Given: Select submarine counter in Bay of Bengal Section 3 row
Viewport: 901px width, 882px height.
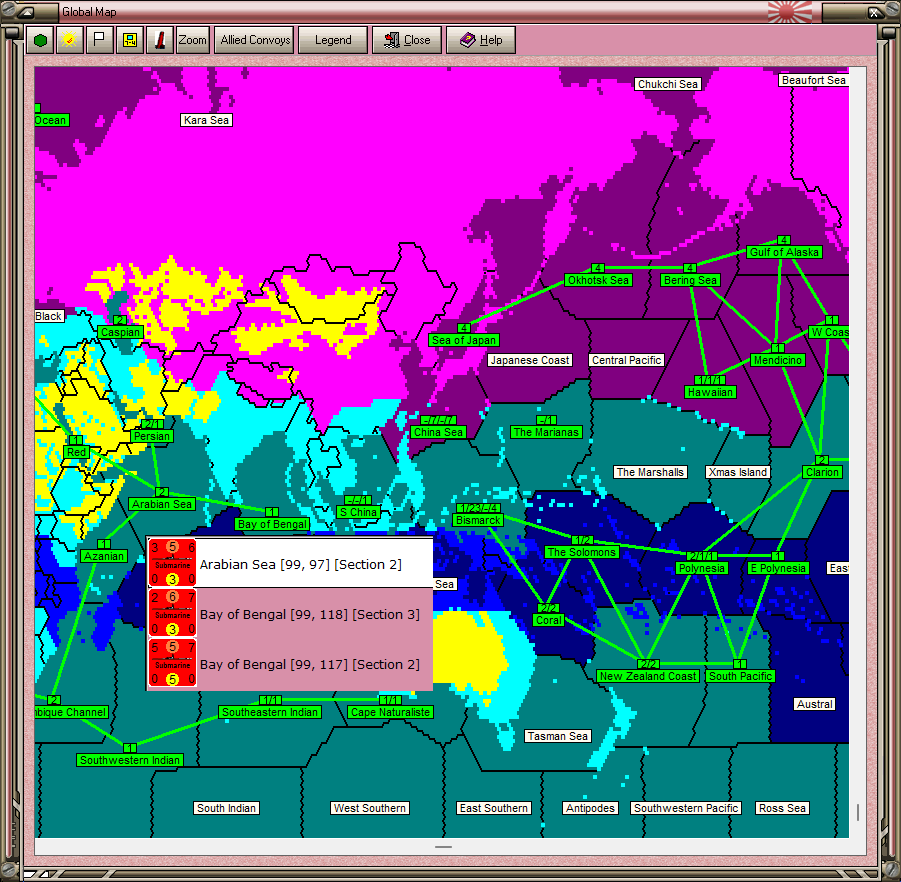Looking at the screenshot, I should [172, 613].
